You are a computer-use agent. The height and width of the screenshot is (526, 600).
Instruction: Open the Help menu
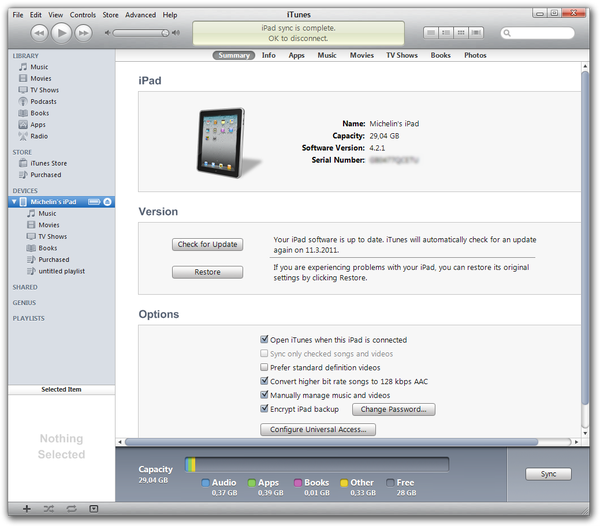170,15
